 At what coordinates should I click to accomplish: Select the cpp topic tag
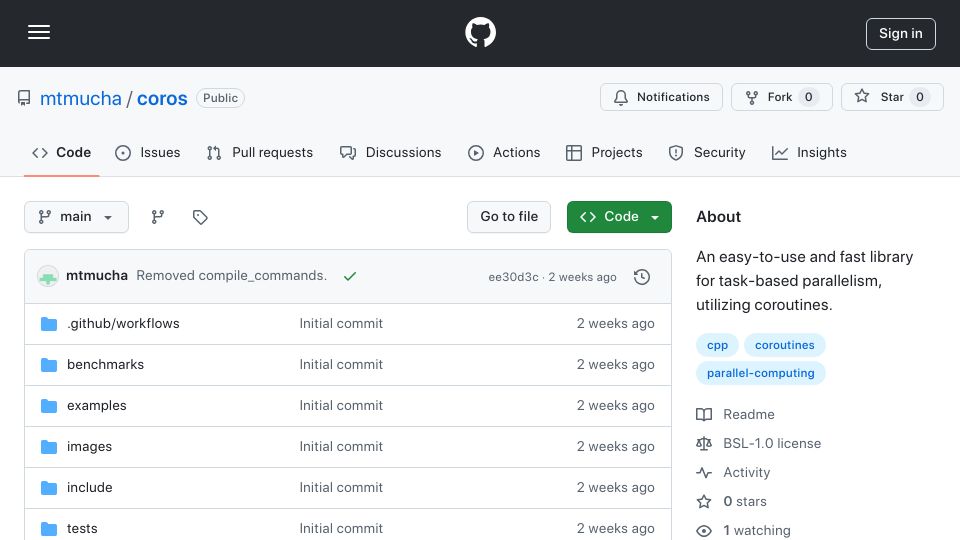tap(718, 345)
